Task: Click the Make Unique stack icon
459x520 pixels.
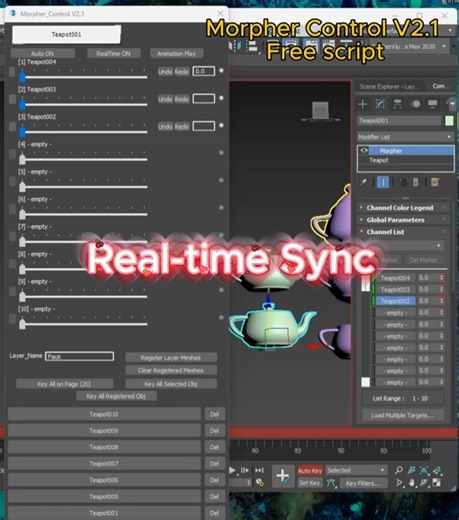Action: [403, 182]
